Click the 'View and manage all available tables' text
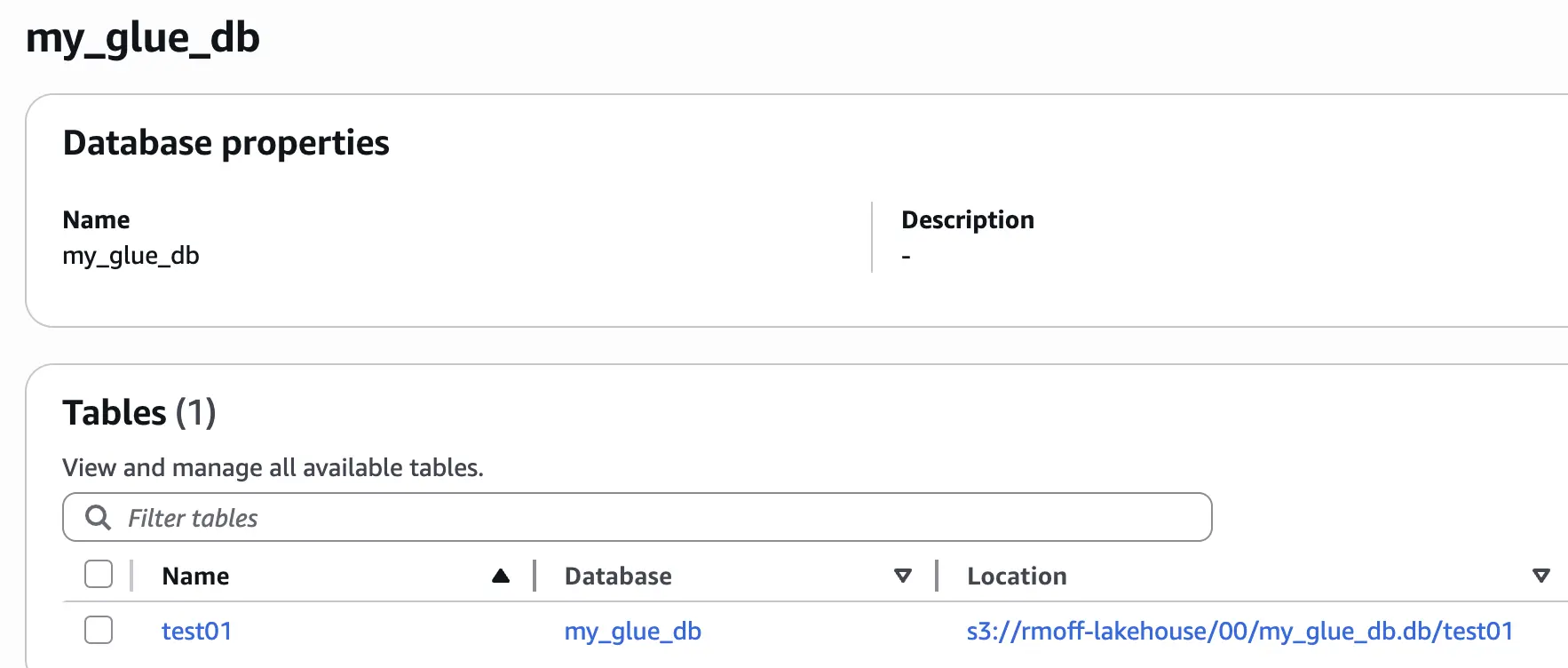Screen dimensions: 1568x668 point(273,467)
